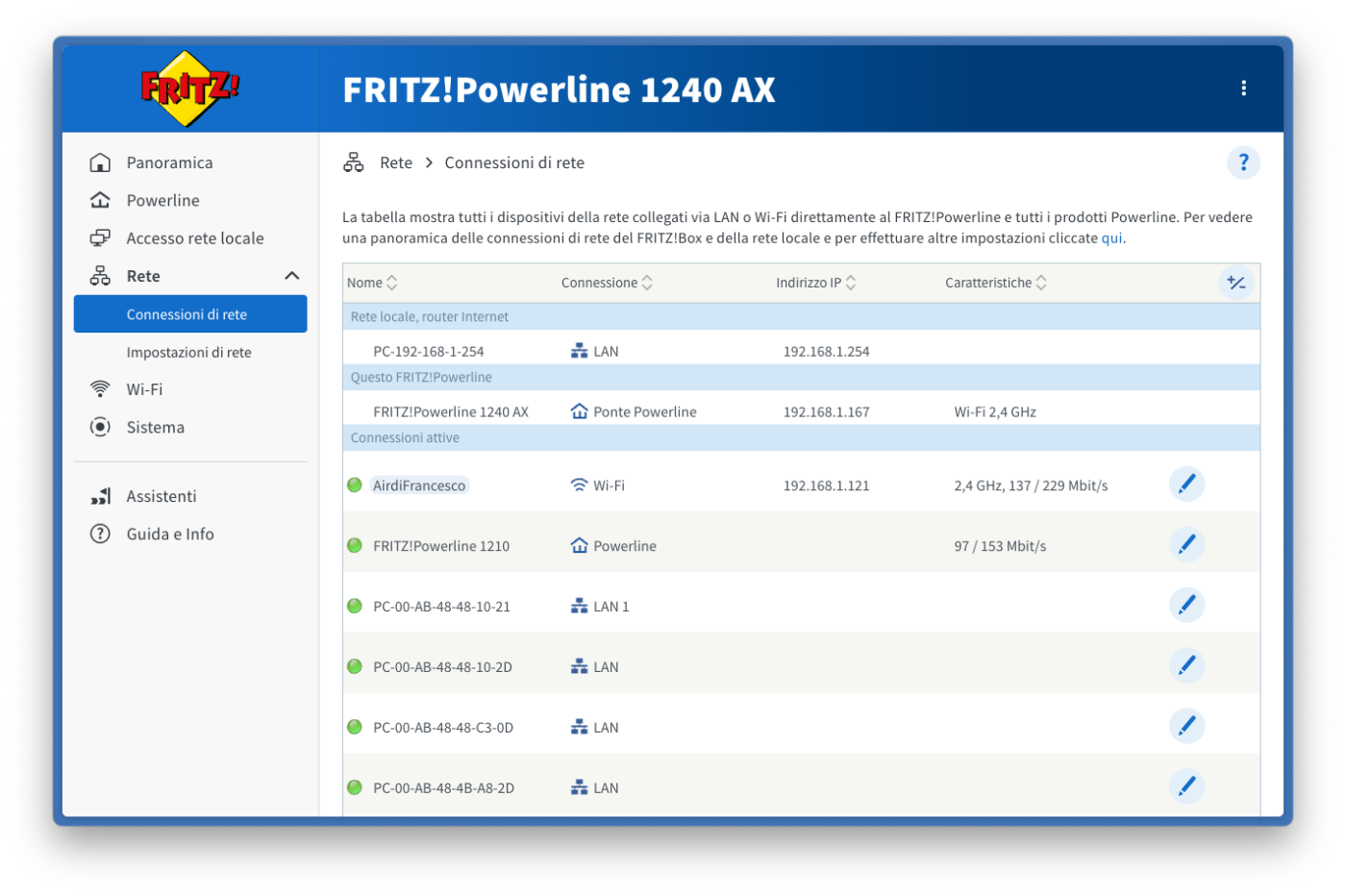Click the green status dot for FRITZ!Powerline 1210
1346x896 pixels.
point(355,545)
